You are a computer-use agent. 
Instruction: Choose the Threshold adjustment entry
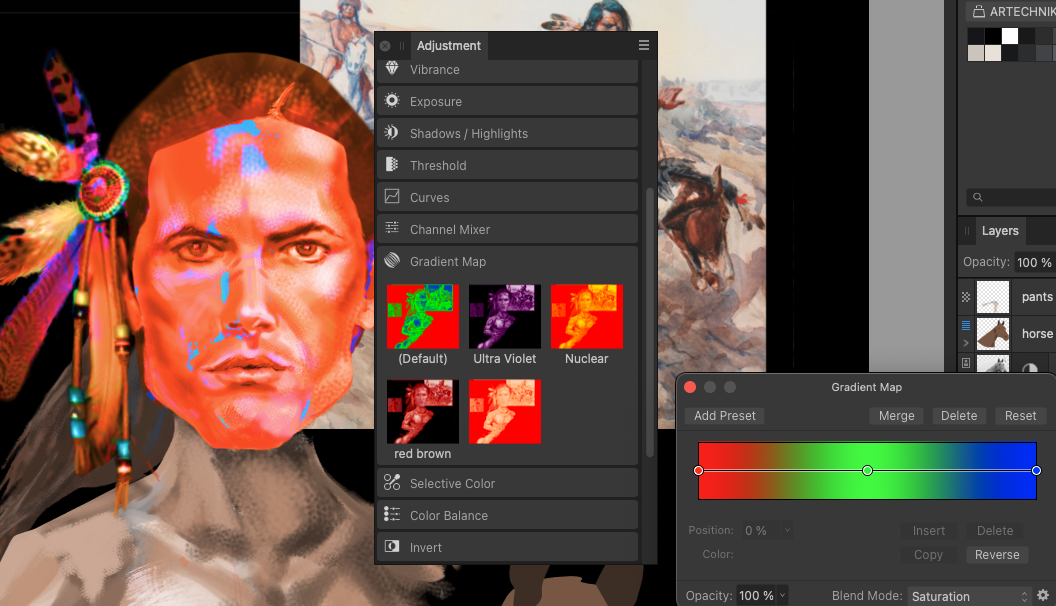click(508, 165)
